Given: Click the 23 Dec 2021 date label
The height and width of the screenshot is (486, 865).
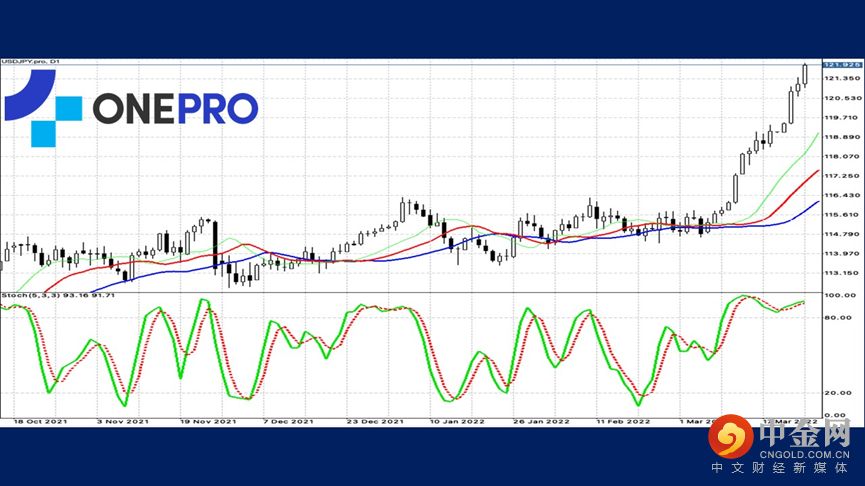Looking at the screenshot, I should click(375, 421).
